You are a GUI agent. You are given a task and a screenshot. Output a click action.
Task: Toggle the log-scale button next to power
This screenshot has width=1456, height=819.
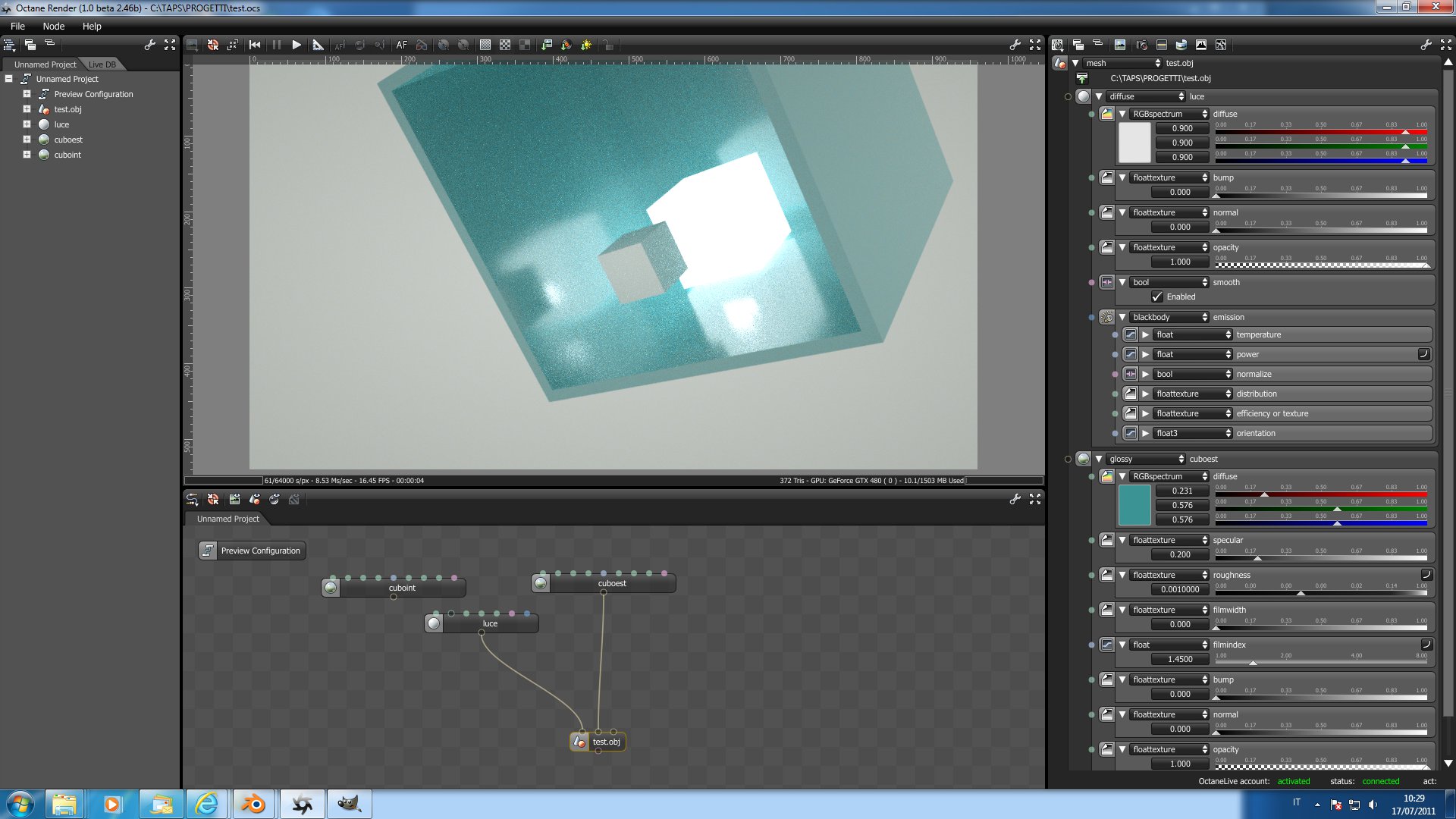pos(1423,354)
